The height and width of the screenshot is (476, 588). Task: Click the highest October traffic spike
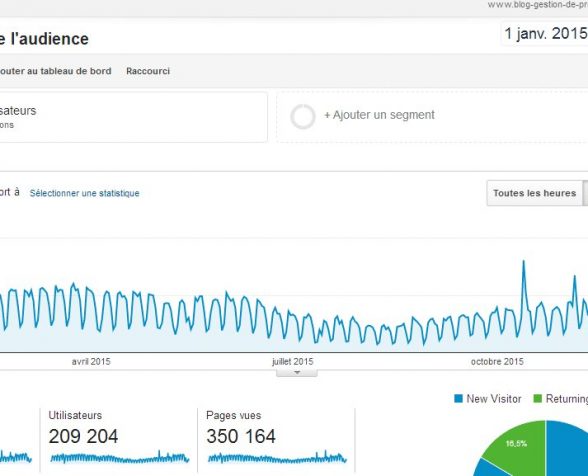point(524,261)
